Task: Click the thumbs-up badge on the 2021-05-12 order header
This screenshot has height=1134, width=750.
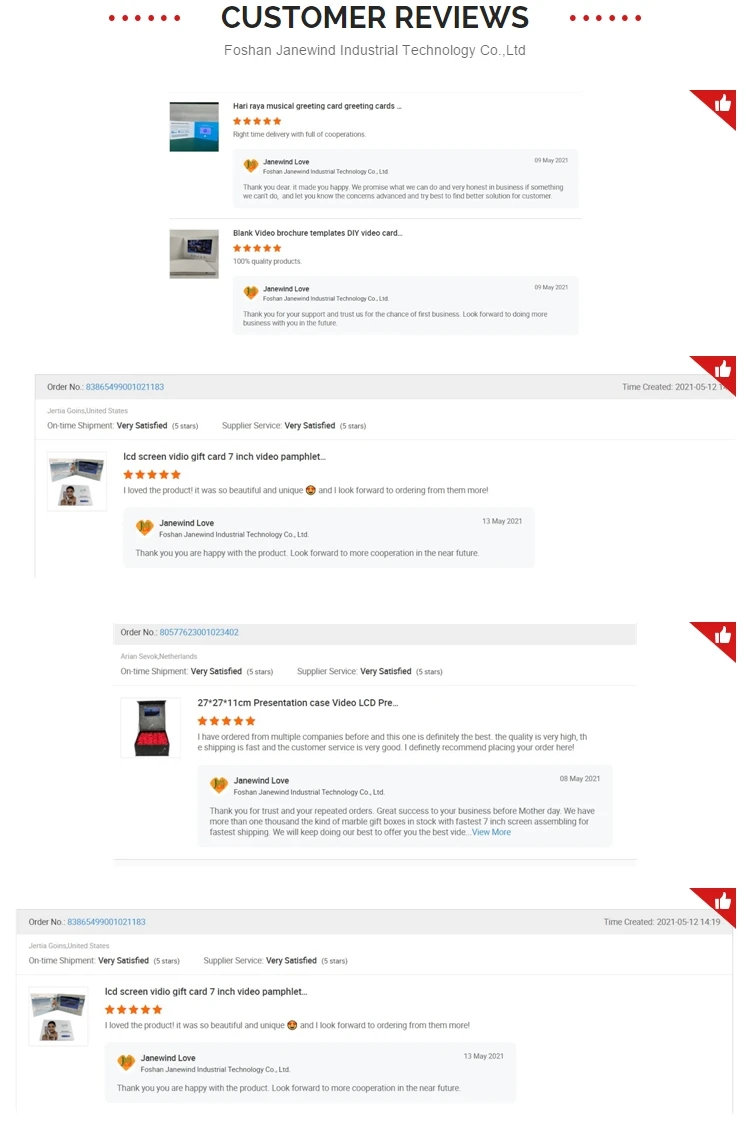Action: [x=717, y=373]
